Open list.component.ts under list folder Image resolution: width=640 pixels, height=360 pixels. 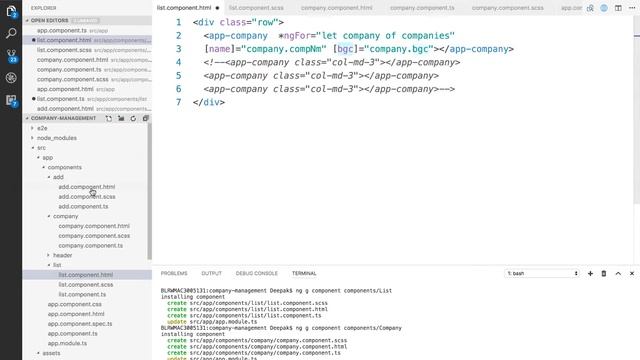pos(82,295)
